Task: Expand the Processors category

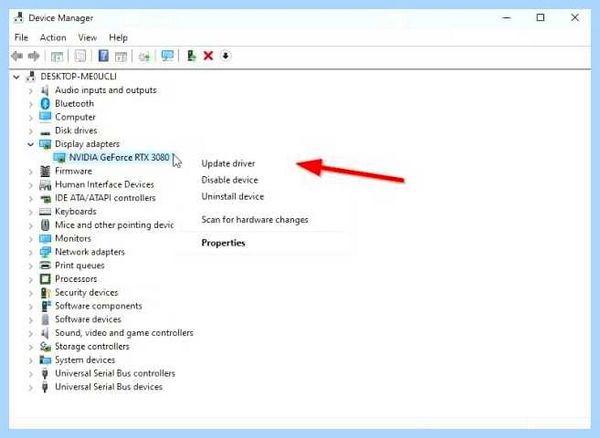Action: pyautogui.click(x=31, y=279)
